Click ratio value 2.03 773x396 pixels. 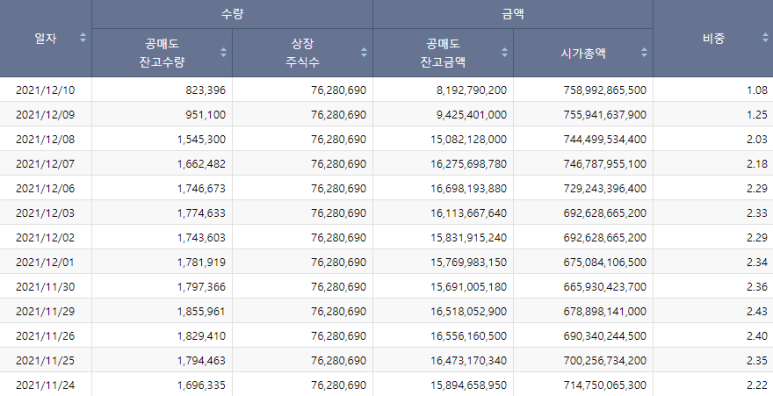[x=757, y=139]
